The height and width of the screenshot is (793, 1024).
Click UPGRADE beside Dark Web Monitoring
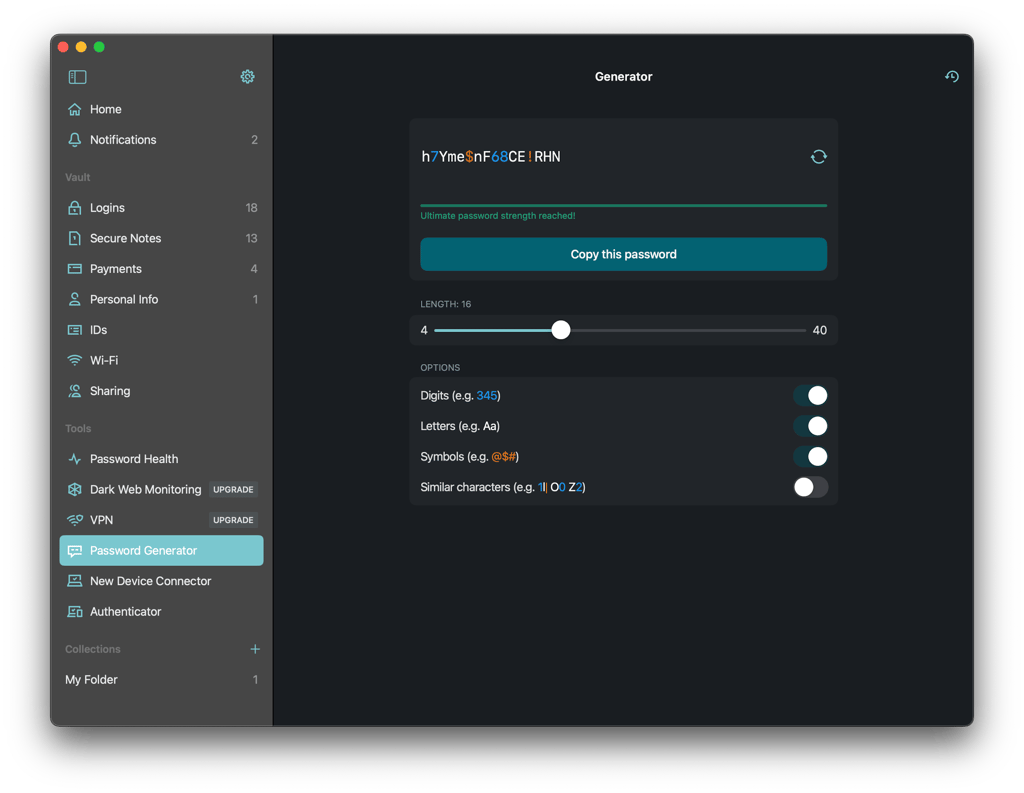[233, 489]
